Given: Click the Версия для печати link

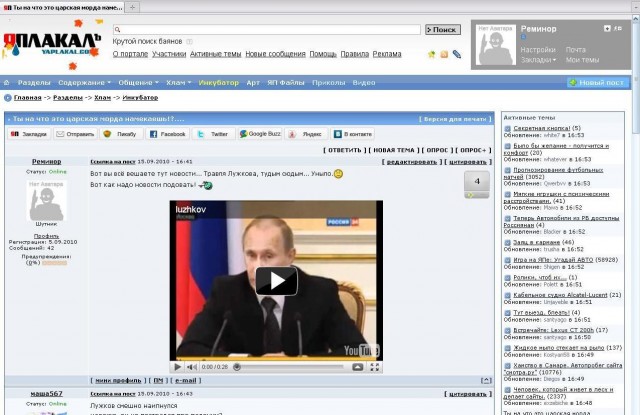Looking at the screenshot, I should (x=455, y=119).
